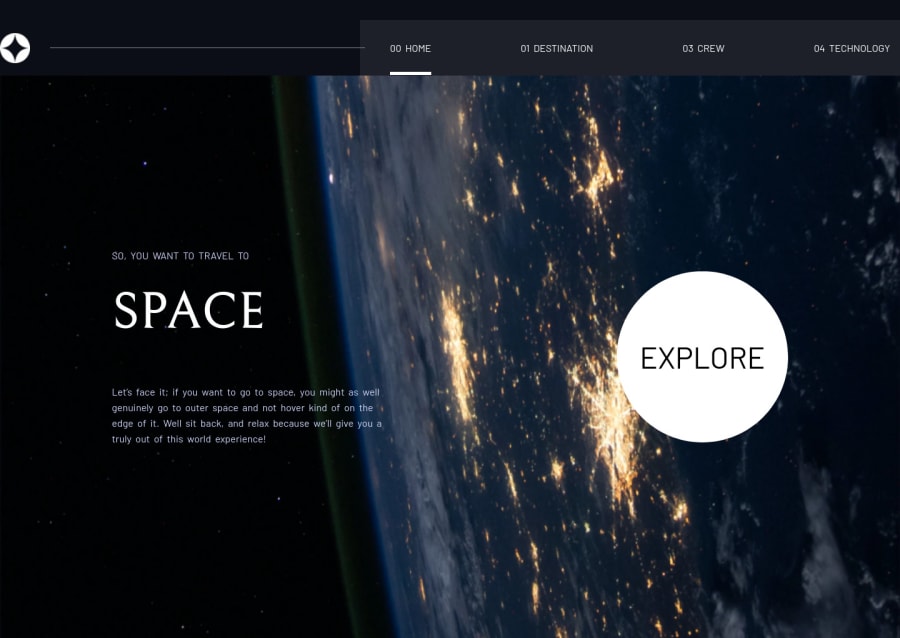Click the 'Let's face it' paragraph
This screenshot has width=900, height=638.
click(x=247, y=416)
